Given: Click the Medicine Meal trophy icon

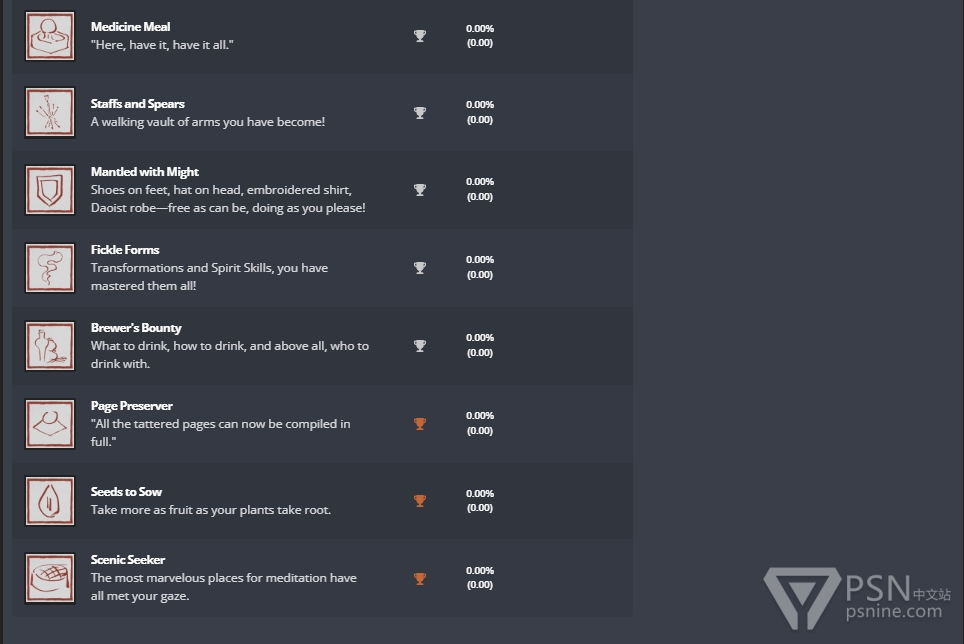Looking at the screenshot, I should pyautogui.click(x=50, y=36).
